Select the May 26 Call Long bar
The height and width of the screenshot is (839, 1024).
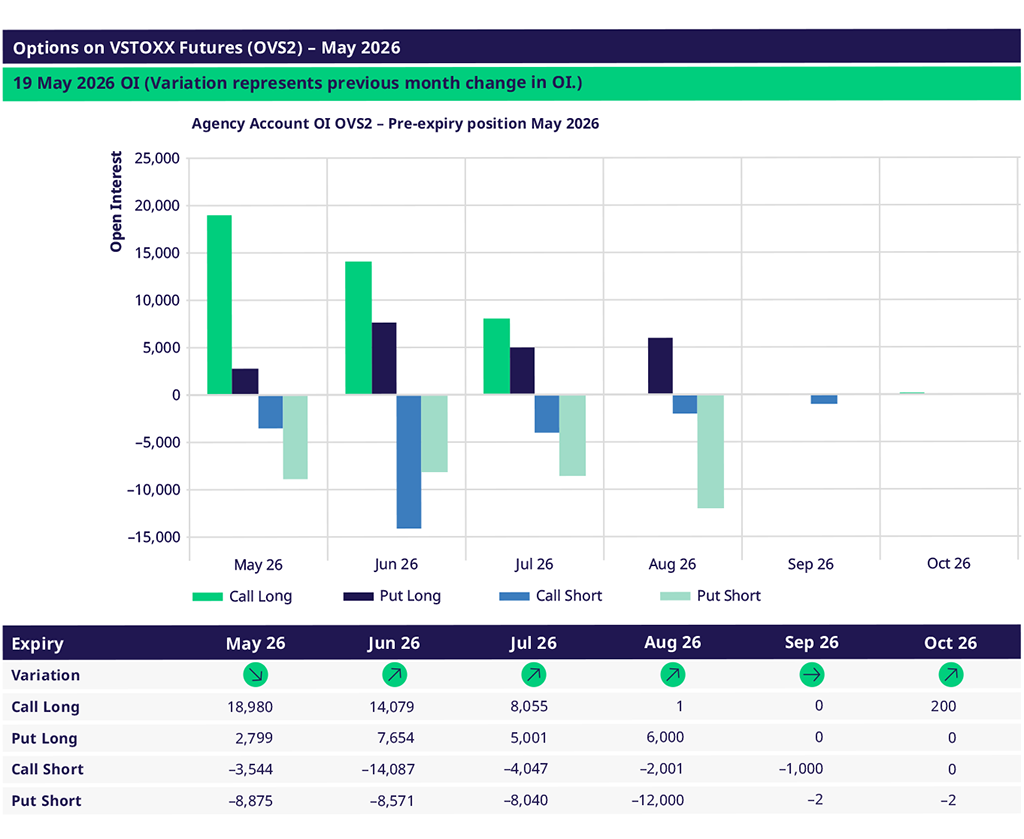(219, 305)
